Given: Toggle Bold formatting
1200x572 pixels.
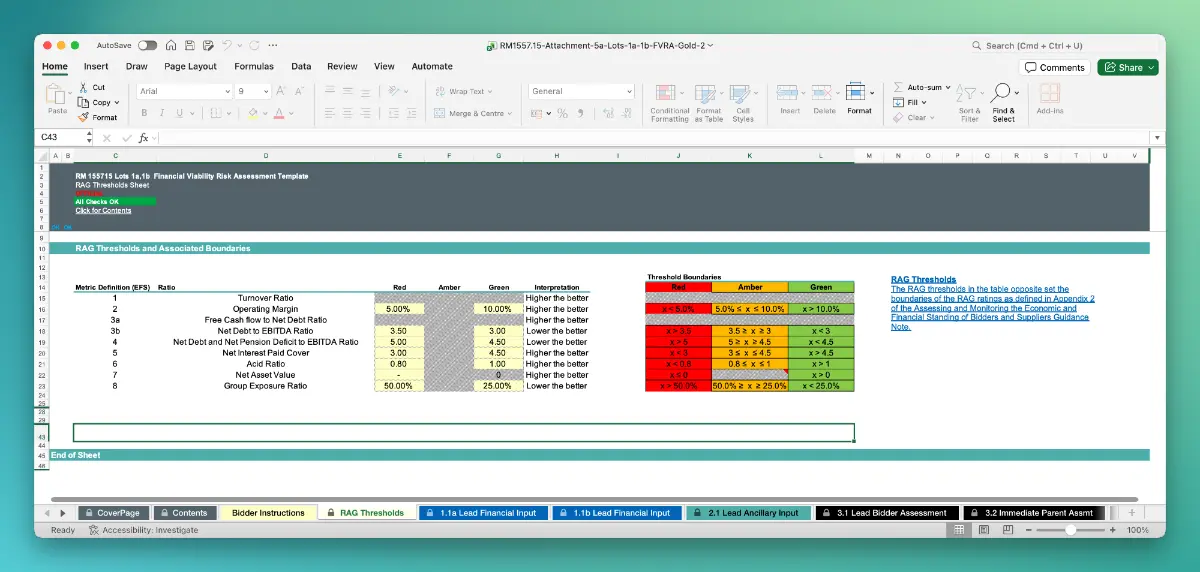Looking at the screenshot, I should 145,113.
